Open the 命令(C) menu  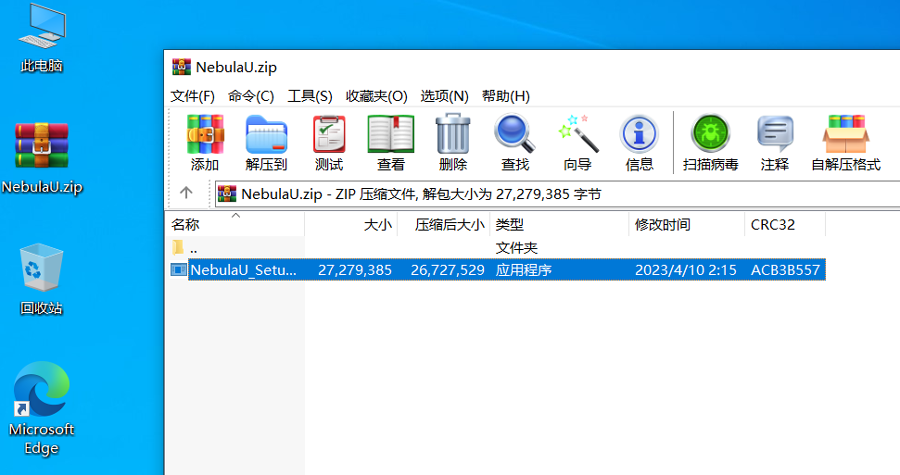(x=251, y=96)
